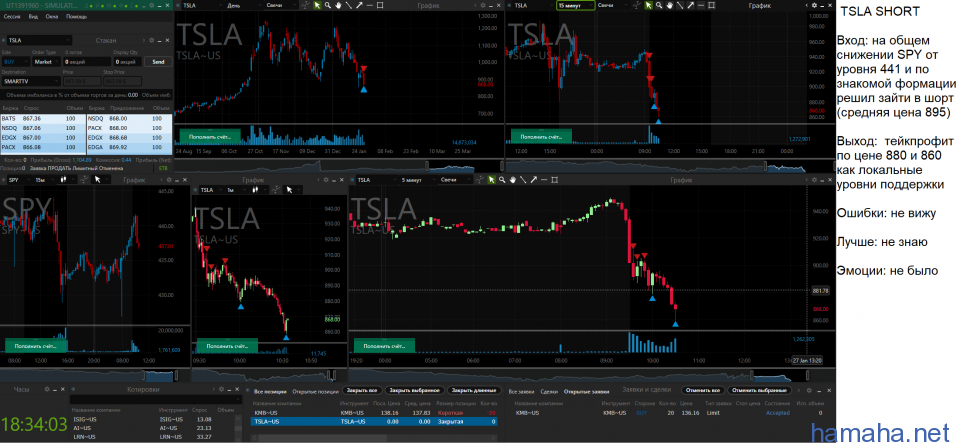The image size is (960, 444).
Task: Open settings gear of the Котировки quotes panel
Action: (x=222, y=389)
